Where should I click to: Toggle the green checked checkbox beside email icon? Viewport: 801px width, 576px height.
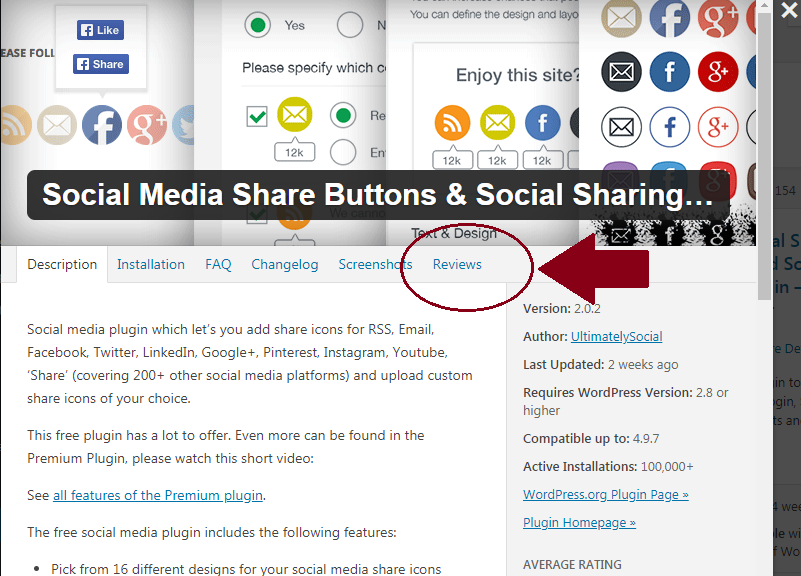[256, 116]
